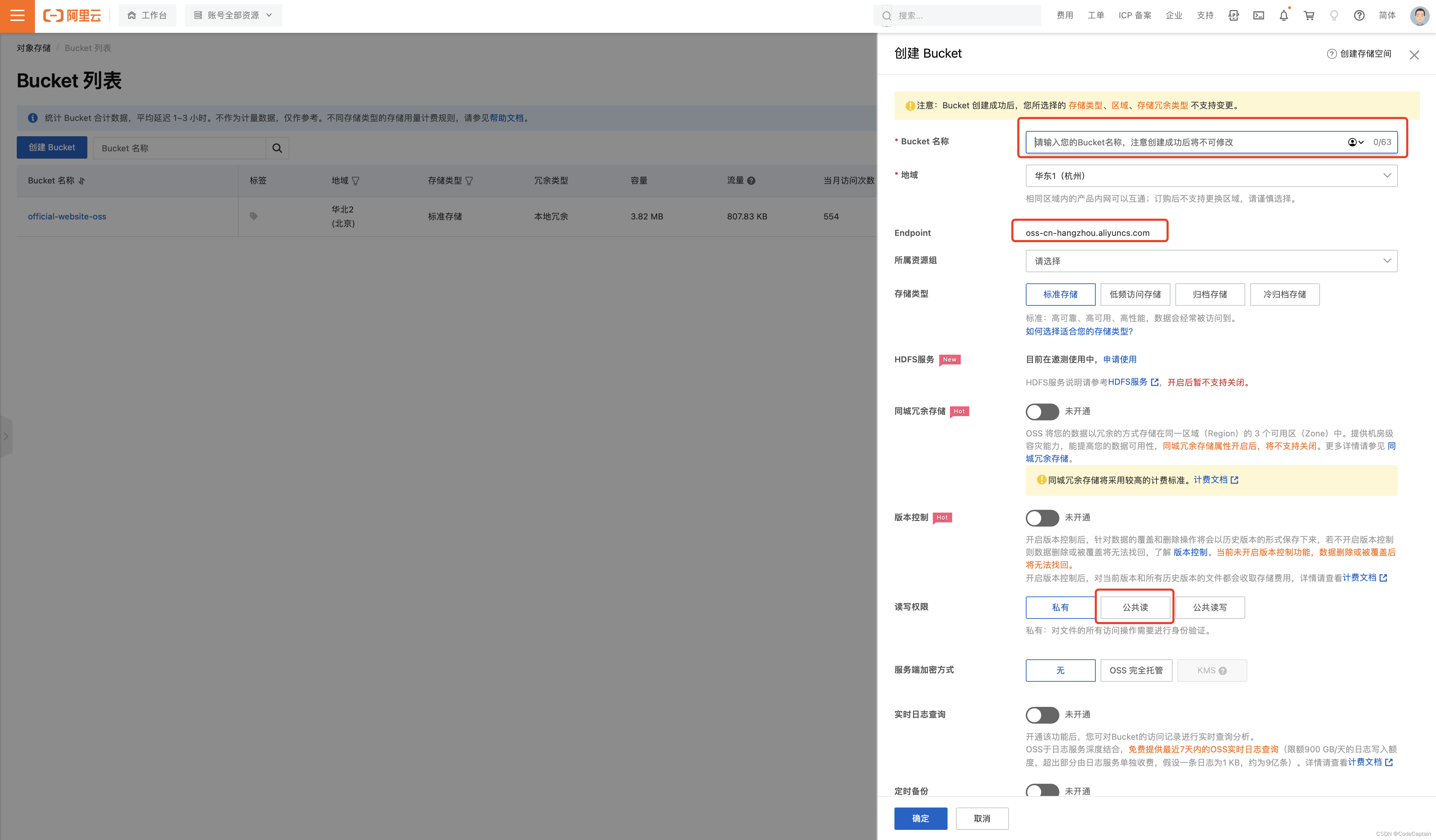Open the shopping cart

(1309, 15)
